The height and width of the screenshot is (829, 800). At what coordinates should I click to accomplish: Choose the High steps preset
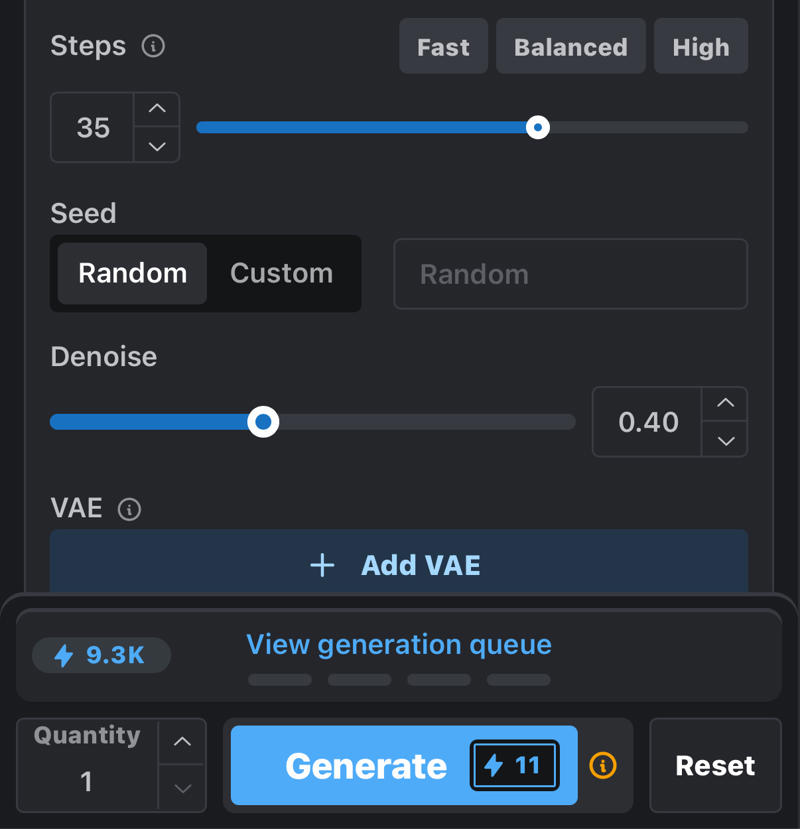point(701,47)
